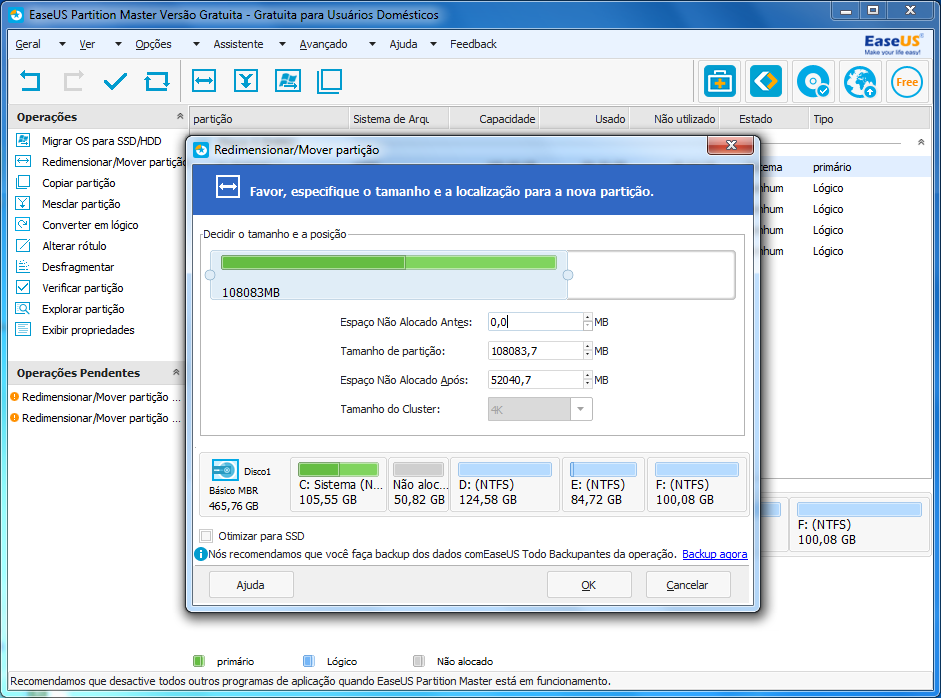Open the Assistente menu
The image size is (941, 698).
(238, 44)
